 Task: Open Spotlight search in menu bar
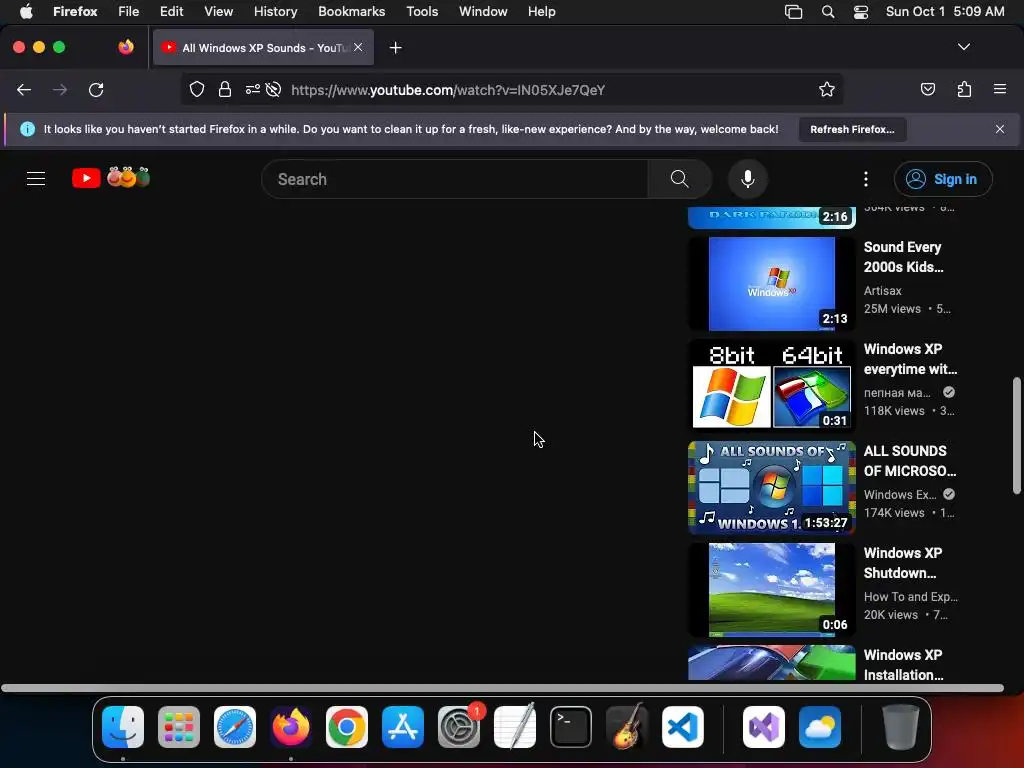[x=827, y=12]
